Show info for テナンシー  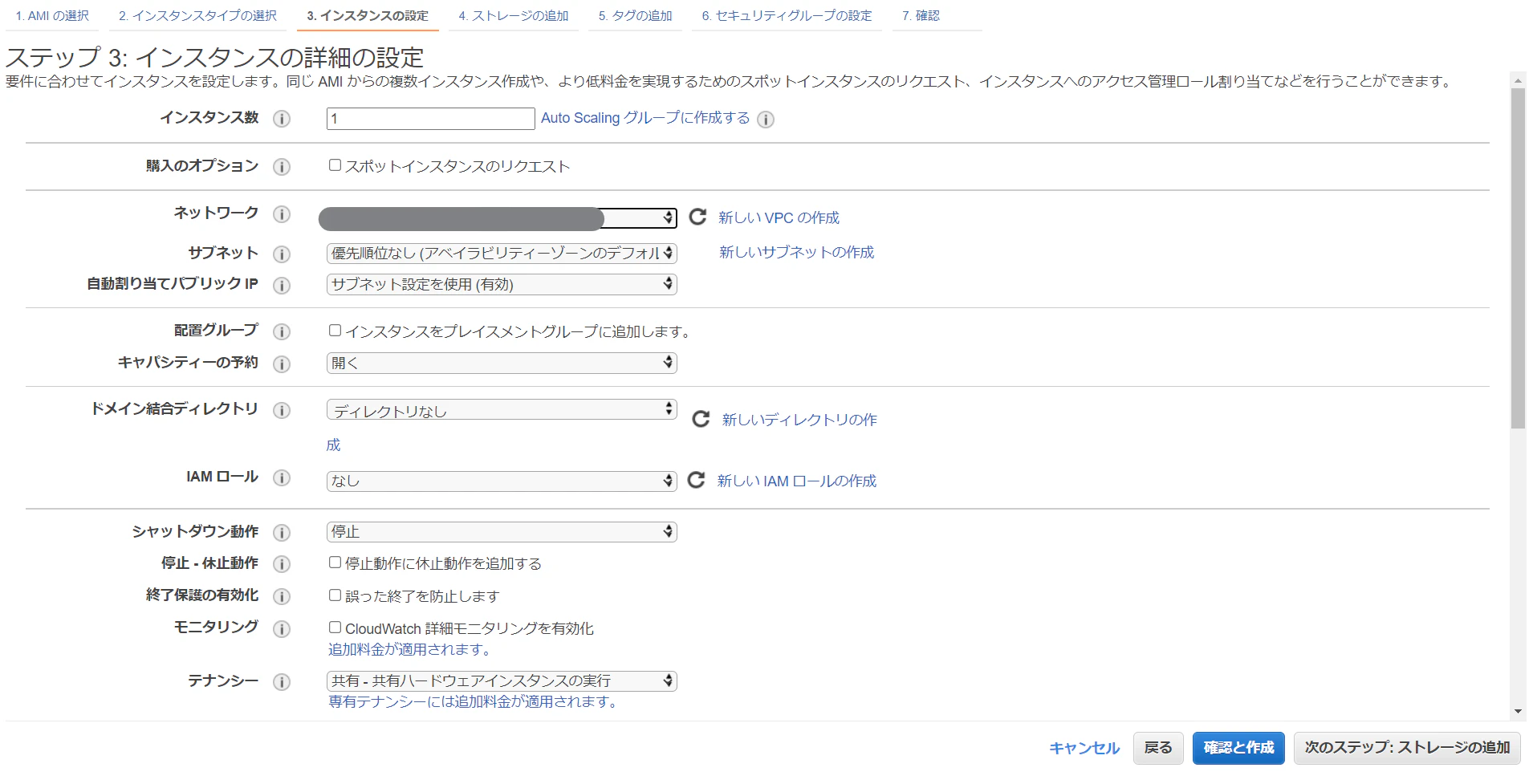(x=282, y=682)
